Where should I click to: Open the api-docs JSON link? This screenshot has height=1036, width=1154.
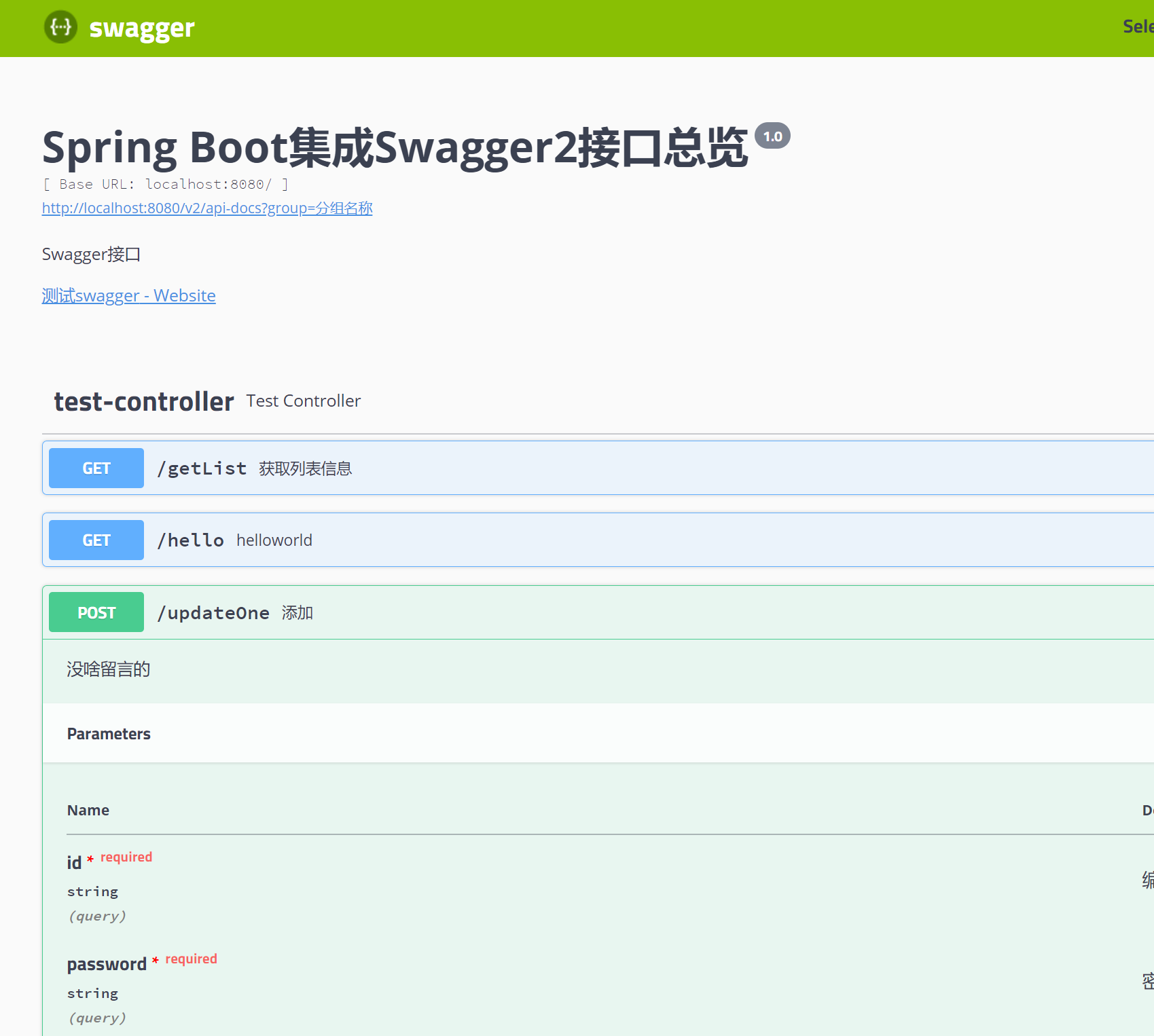tap(207, 208)
